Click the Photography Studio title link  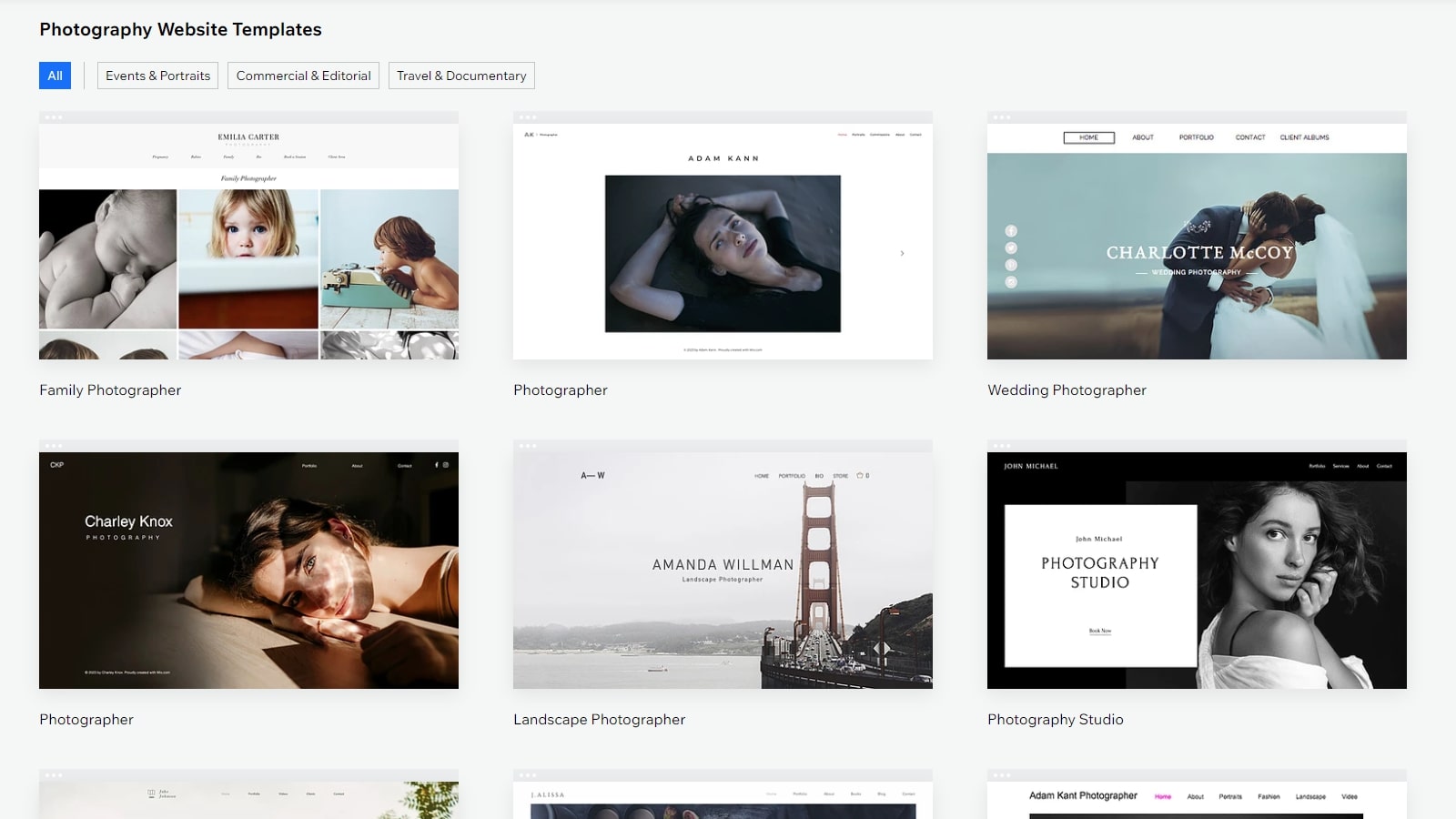[x=1055, y=719]
